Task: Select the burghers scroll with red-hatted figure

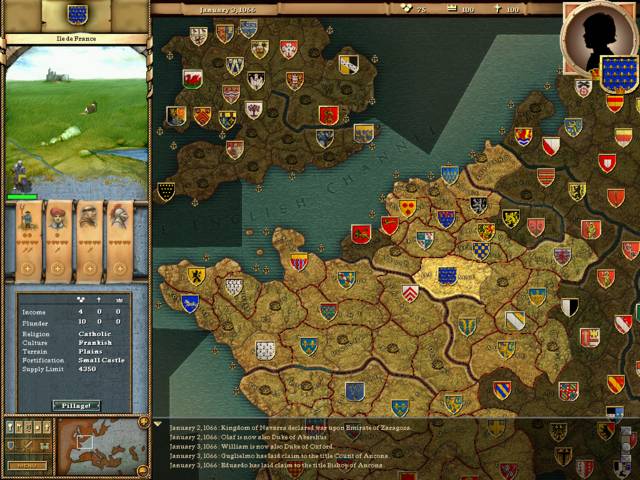Action: tap(58, 242)
